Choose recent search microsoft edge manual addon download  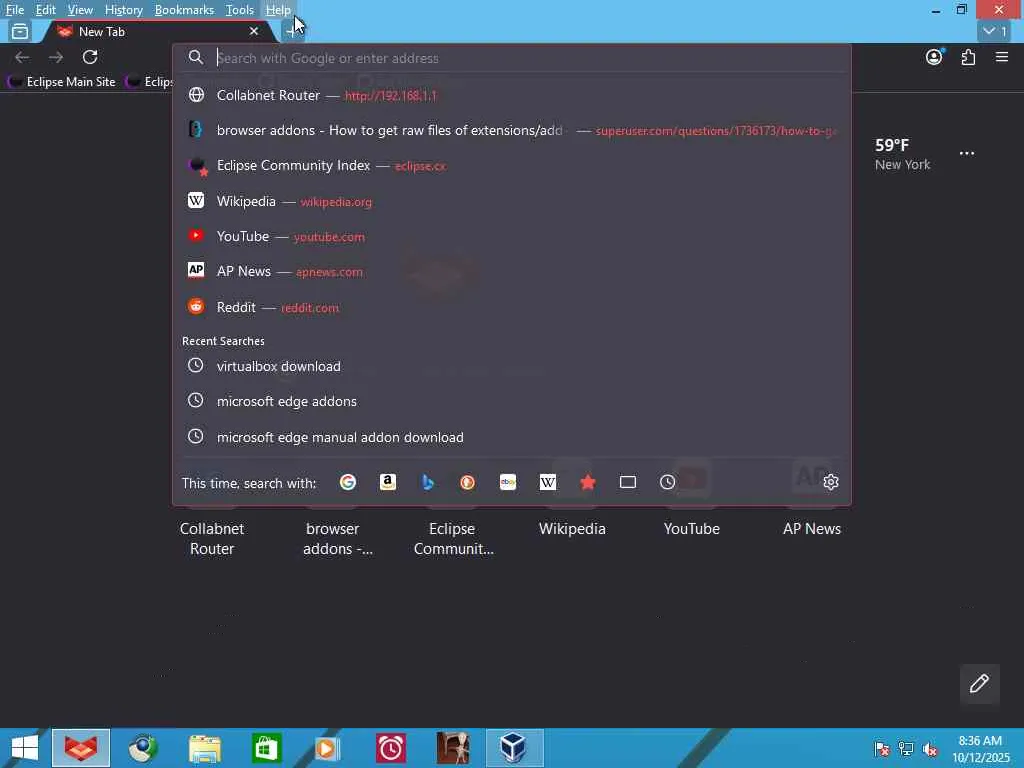click(x=512, y=437)
